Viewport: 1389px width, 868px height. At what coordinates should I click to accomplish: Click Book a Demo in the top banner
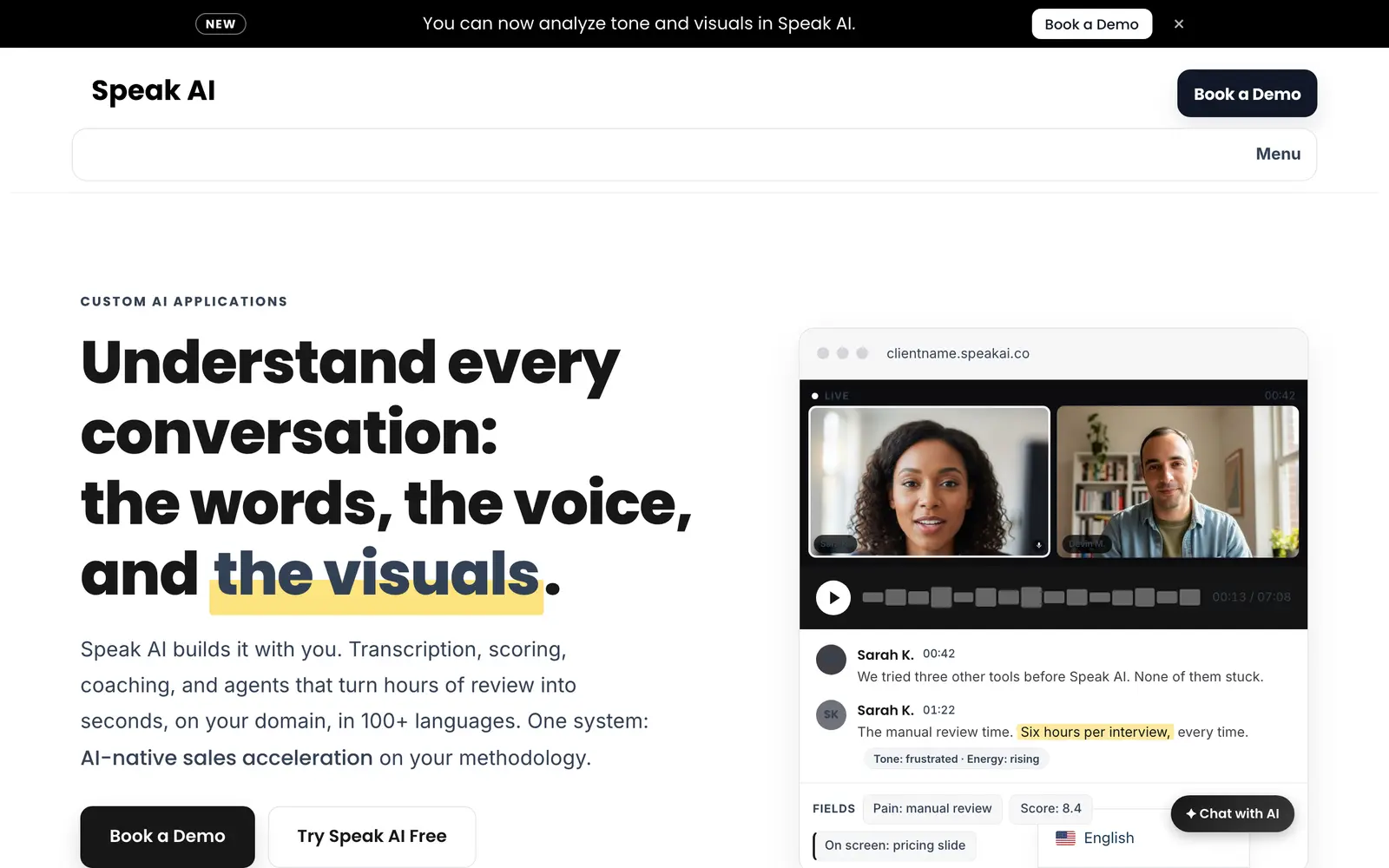1091,24
